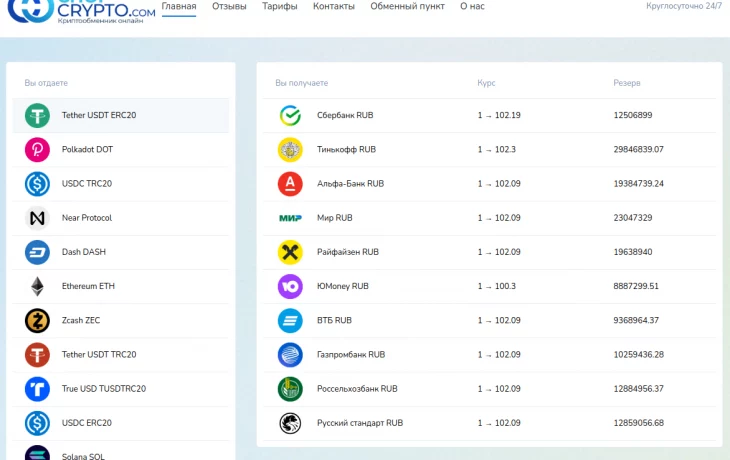This screenshot has height=460, width=730.
Task: Navigate to Обменный пункт
Action: pyautogui.click(x=407, y=6)
